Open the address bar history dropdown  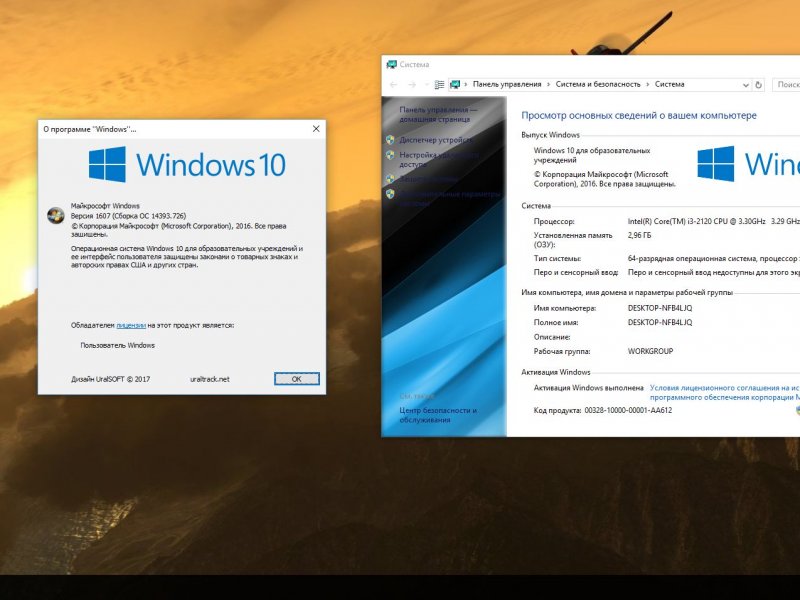pyautogui.click(x=745, y=85)
